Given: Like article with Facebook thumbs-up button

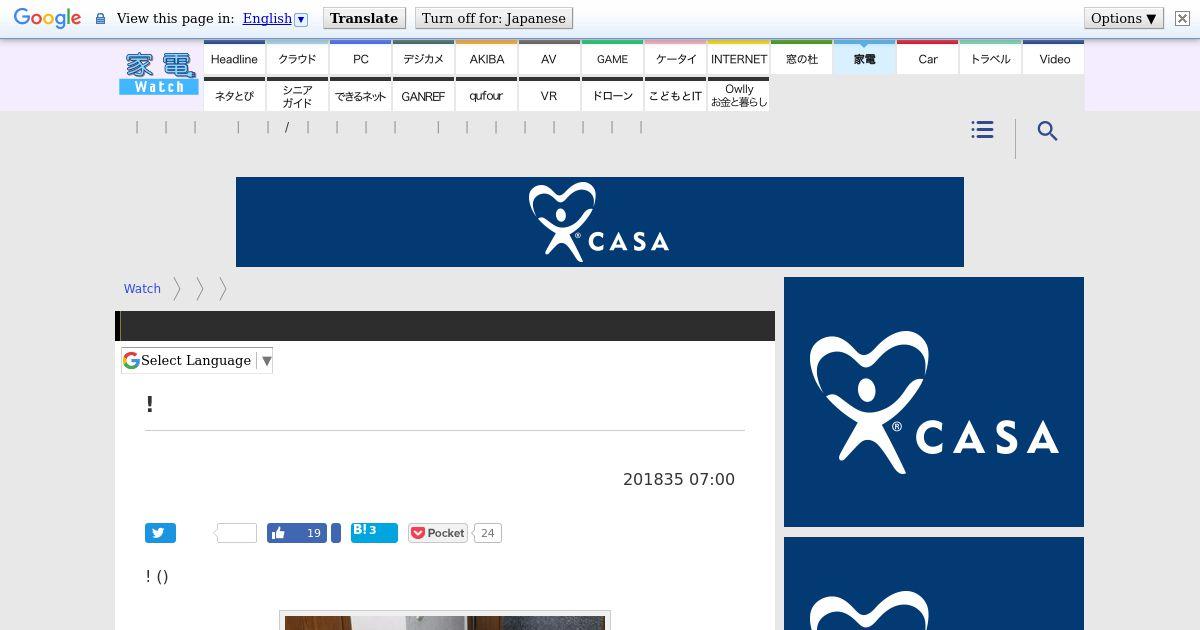Looking at the screenshot, I should click(x=297, y=533).
